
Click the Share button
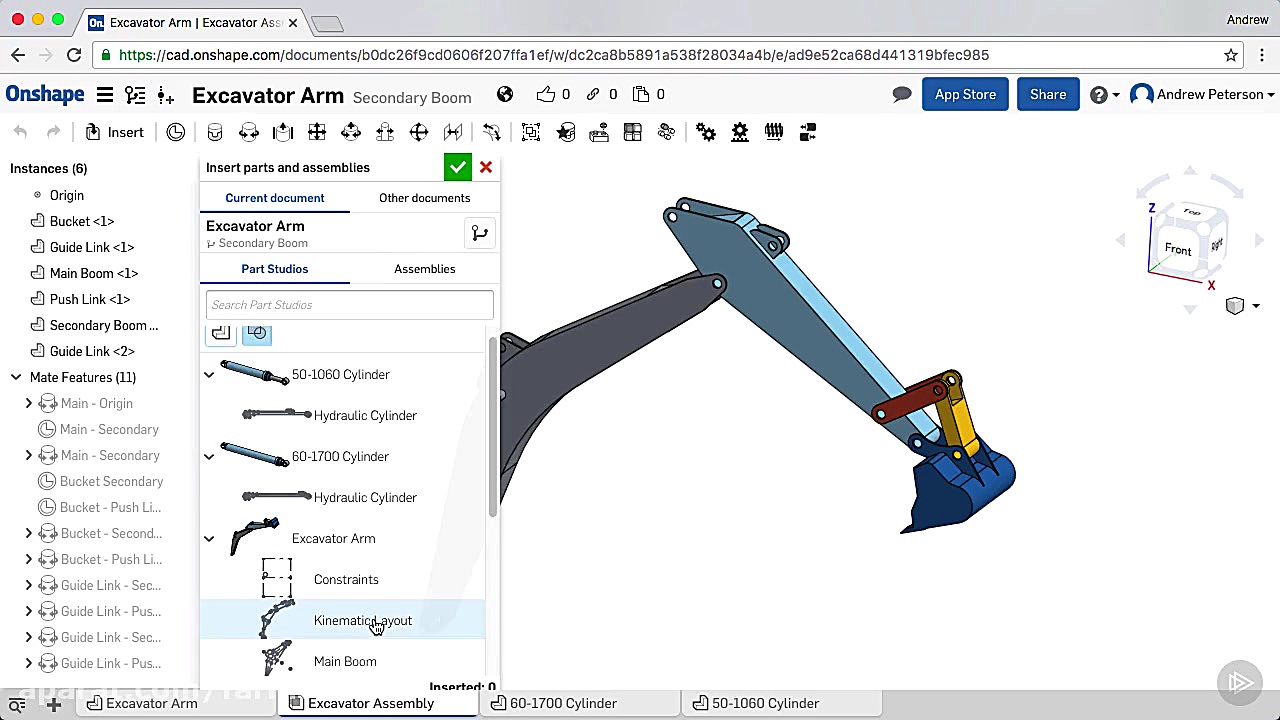click(x=1047, y=94)
